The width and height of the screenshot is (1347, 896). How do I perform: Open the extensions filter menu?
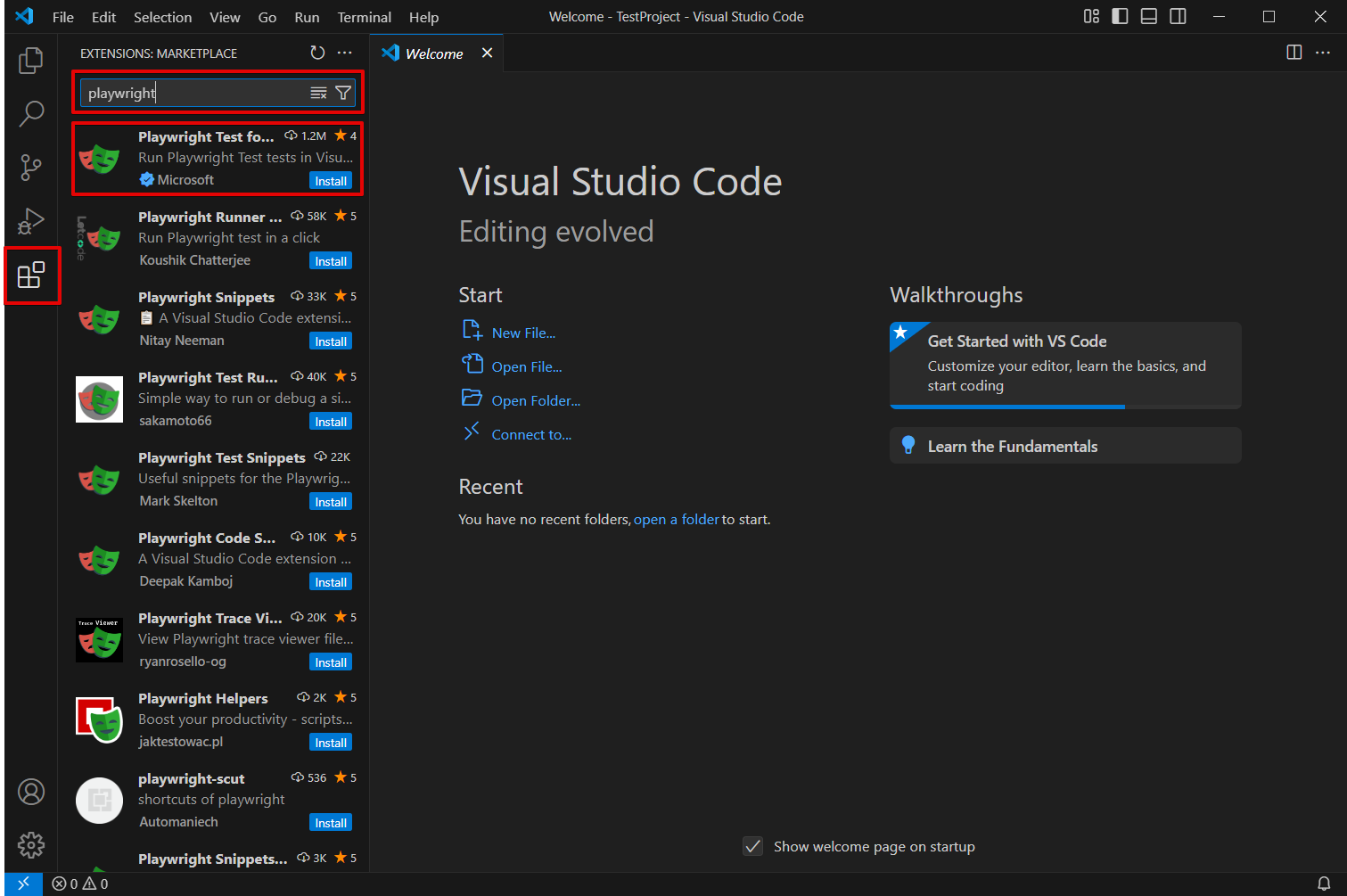click(343, 92)
